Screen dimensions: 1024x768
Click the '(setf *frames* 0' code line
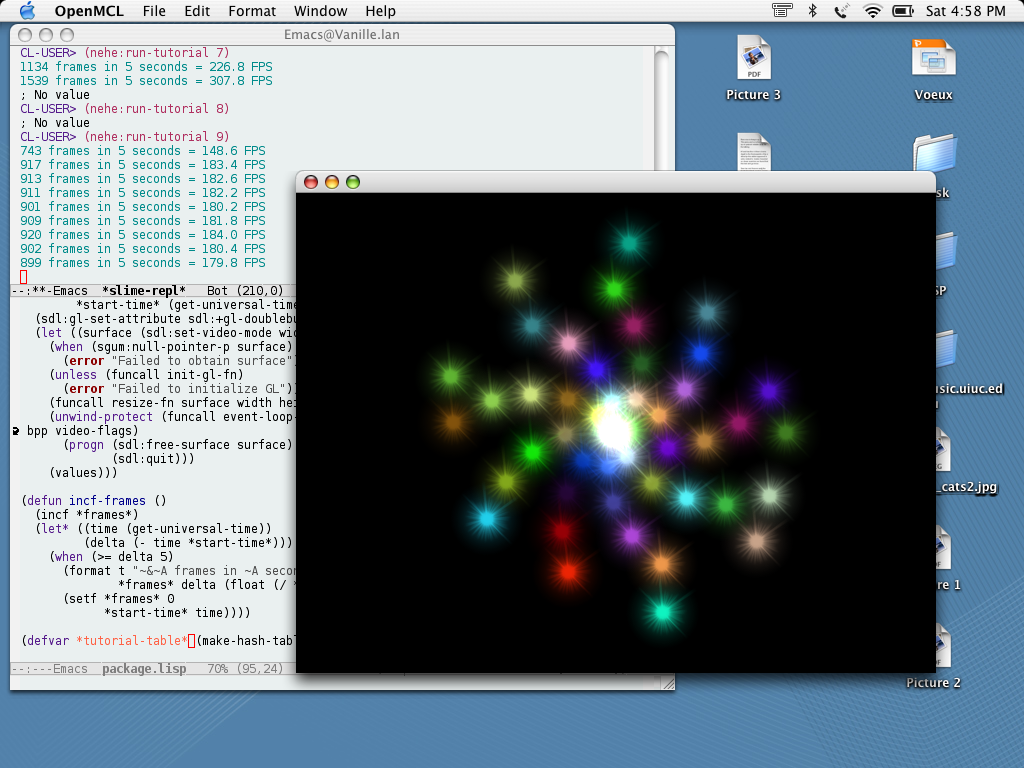(119, 598)
